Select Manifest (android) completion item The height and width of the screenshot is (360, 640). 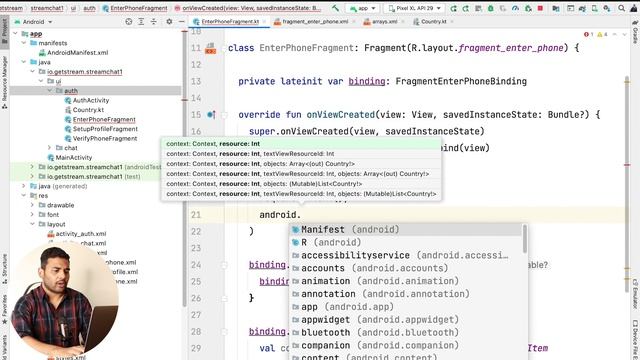(407, 230)
